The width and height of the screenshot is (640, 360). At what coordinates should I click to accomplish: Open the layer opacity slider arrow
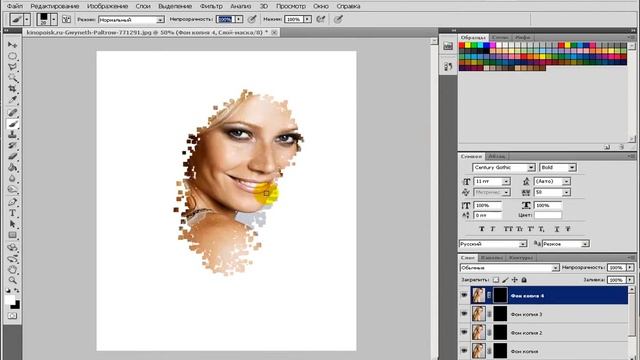click(x=630, y=267)
